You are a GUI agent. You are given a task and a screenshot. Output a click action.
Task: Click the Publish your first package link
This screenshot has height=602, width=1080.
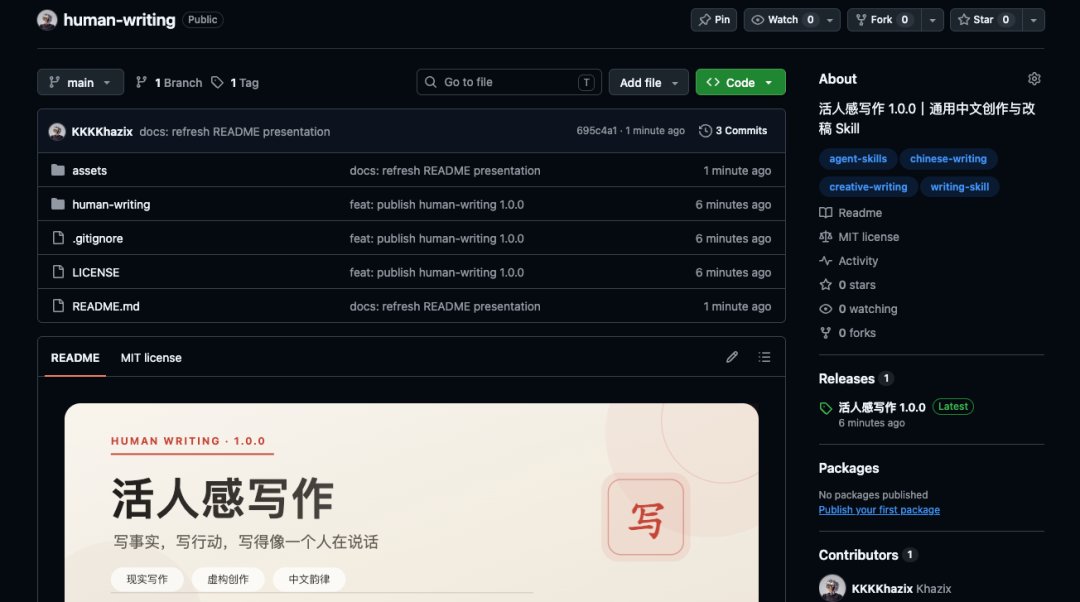click(879, 510)
